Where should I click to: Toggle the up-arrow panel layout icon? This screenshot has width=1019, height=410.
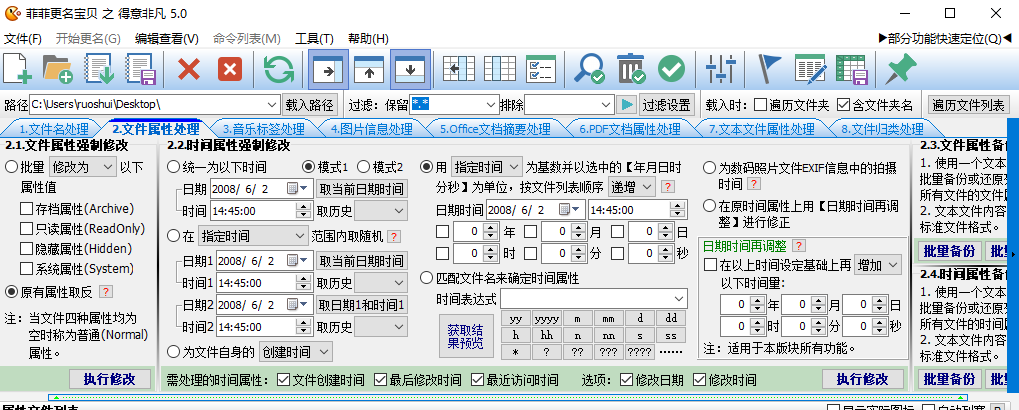(369, 69)
